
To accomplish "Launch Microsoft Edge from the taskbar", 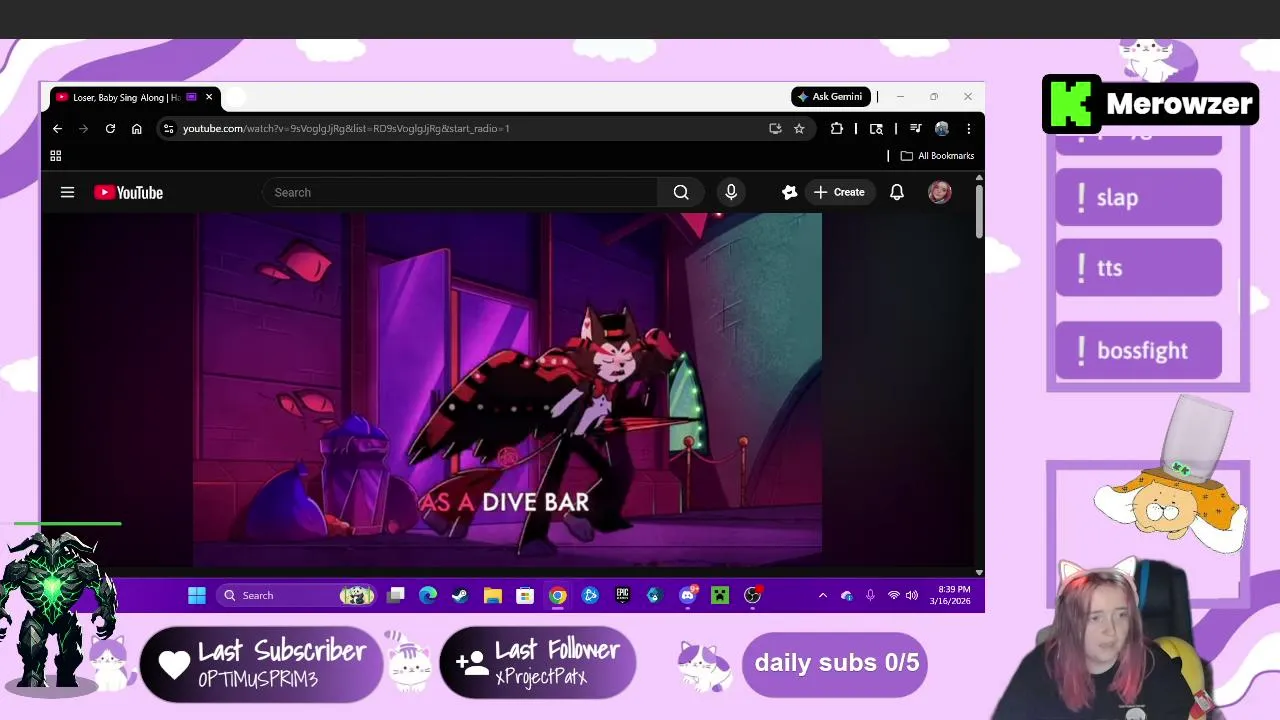I will coord(428,596).
